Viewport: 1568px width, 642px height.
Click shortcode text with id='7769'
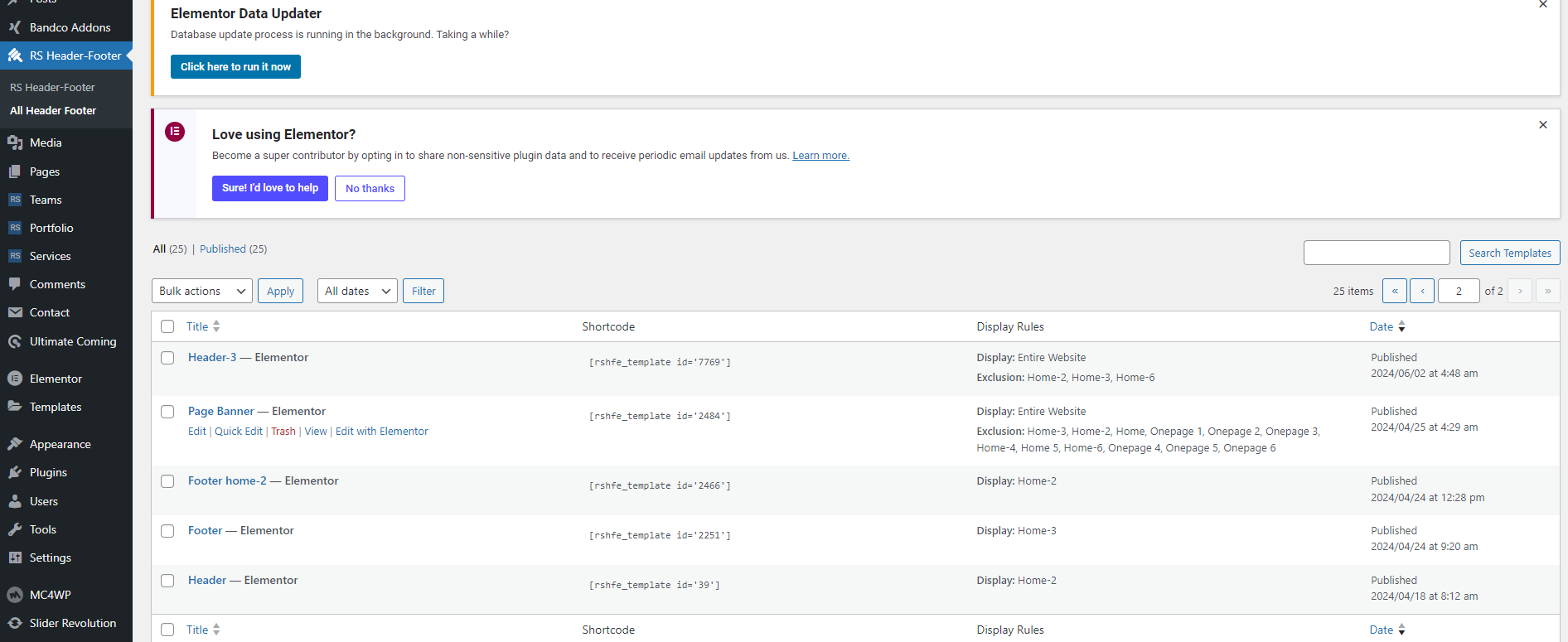(660, 362)
